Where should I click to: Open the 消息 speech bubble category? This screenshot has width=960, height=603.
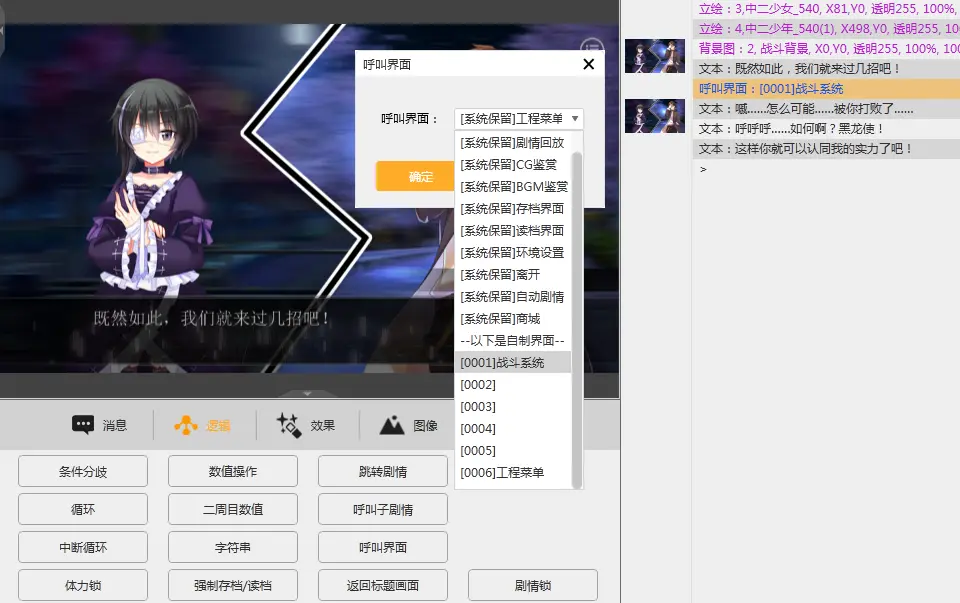click(x=99, y=425)
